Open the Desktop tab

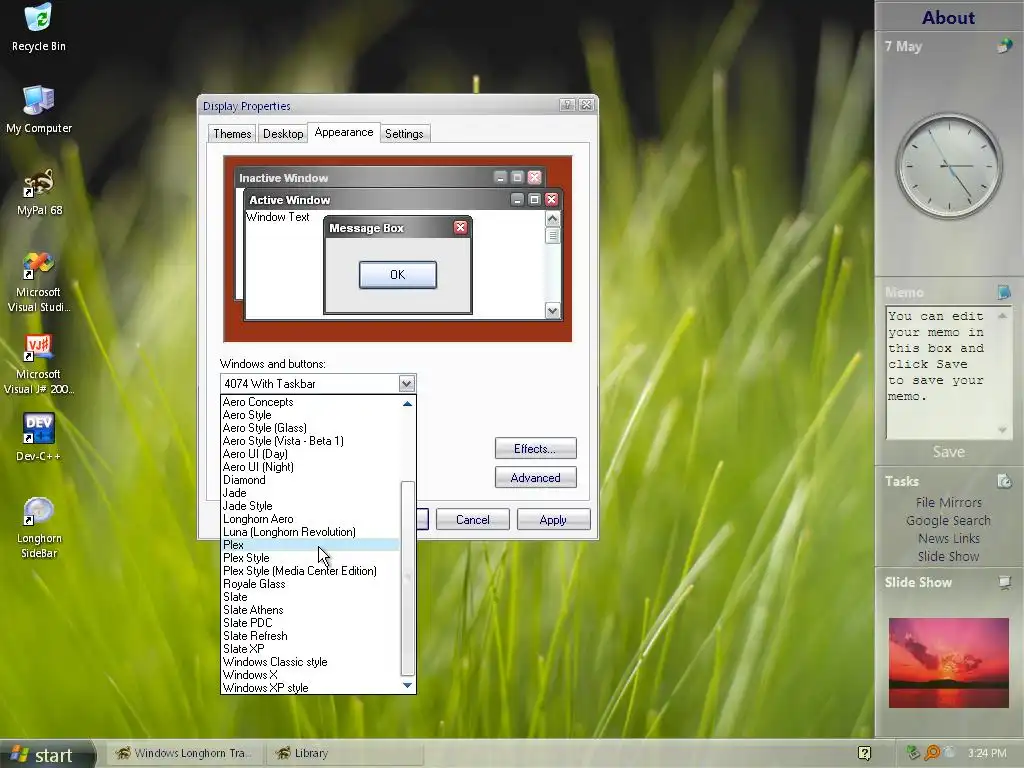tap(283, 133)
